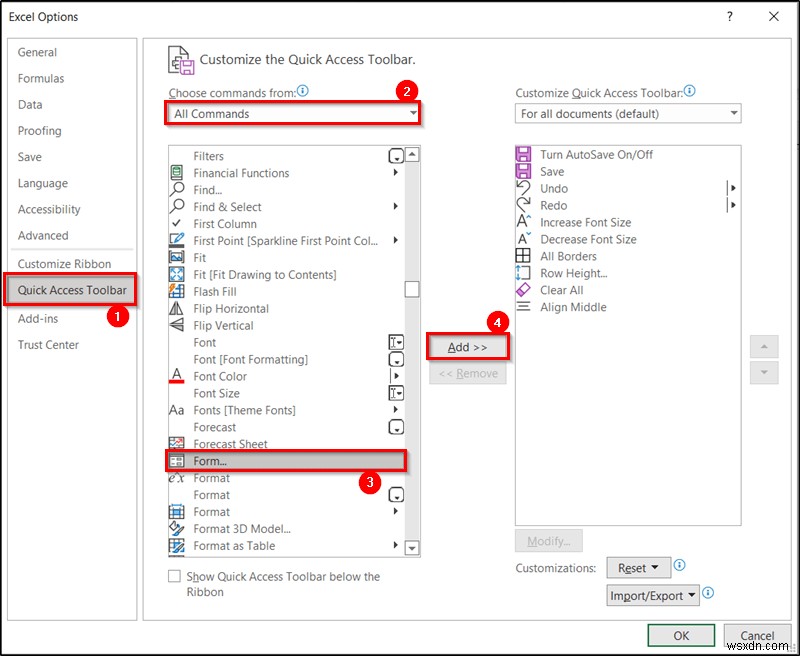Open the Advanced category
Viewport: 800px width, 656px height.
click(43, 235)
